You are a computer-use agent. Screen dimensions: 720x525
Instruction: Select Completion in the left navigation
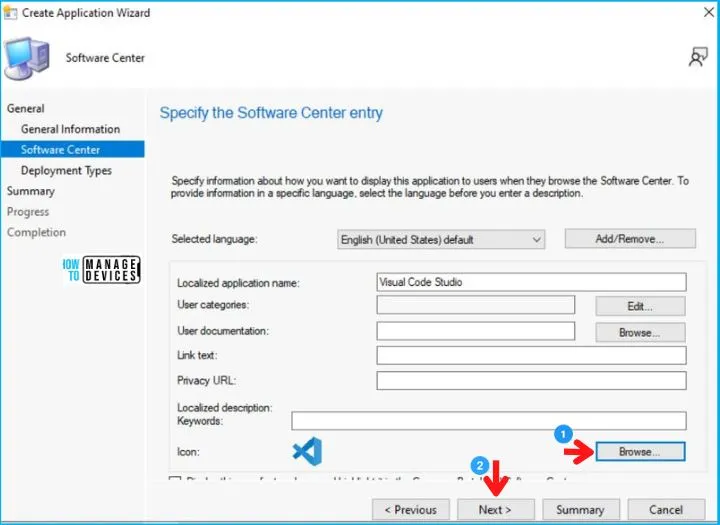(36, 232)
